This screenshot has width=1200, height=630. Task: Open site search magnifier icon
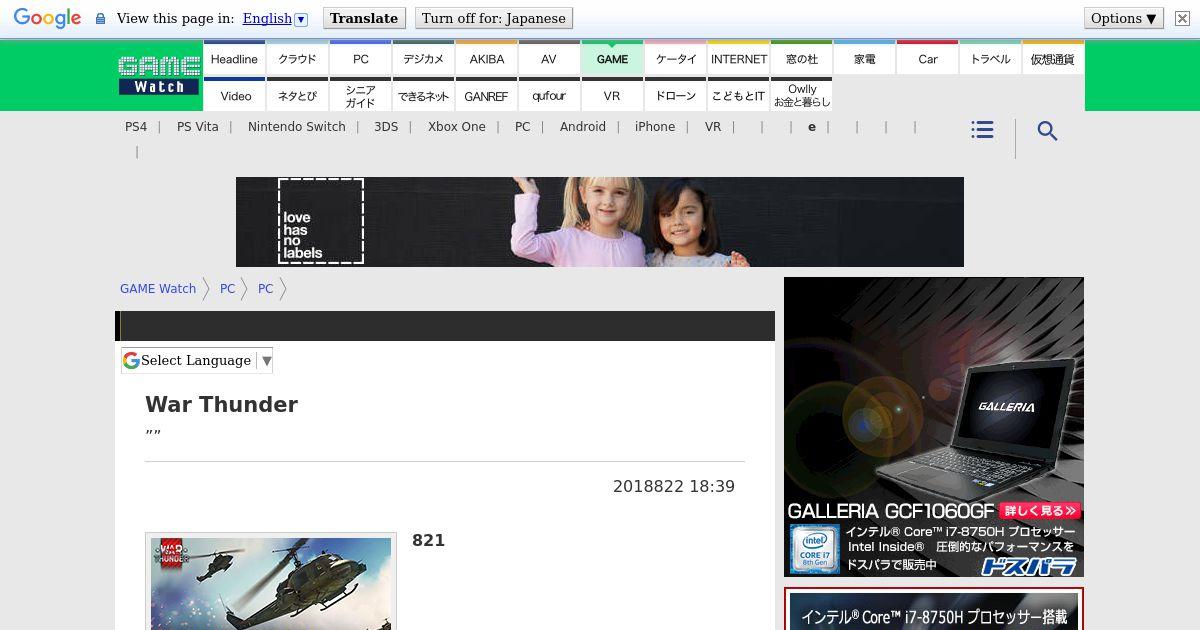[x=1047, y=131]
